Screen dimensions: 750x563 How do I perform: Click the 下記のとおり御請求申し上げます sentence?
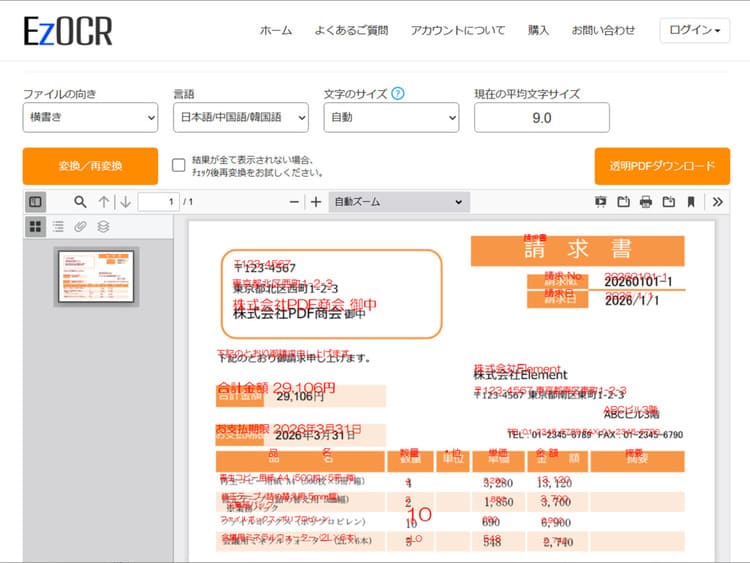click(294, 358)
